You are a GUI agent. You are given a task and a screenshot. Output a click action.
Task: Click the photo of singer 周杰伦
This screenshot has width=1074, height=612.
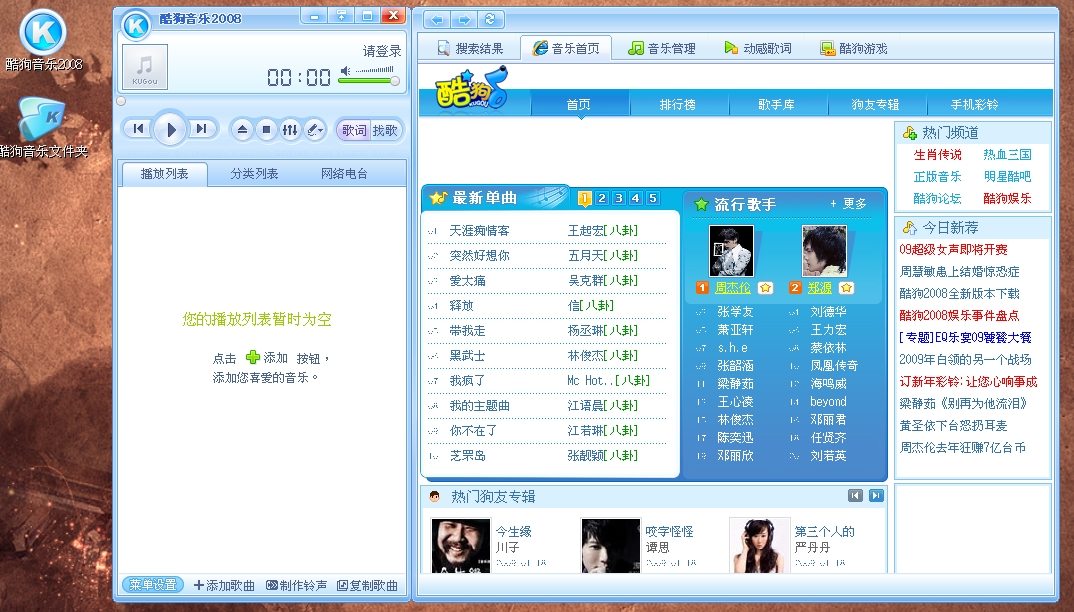point(731,251)
